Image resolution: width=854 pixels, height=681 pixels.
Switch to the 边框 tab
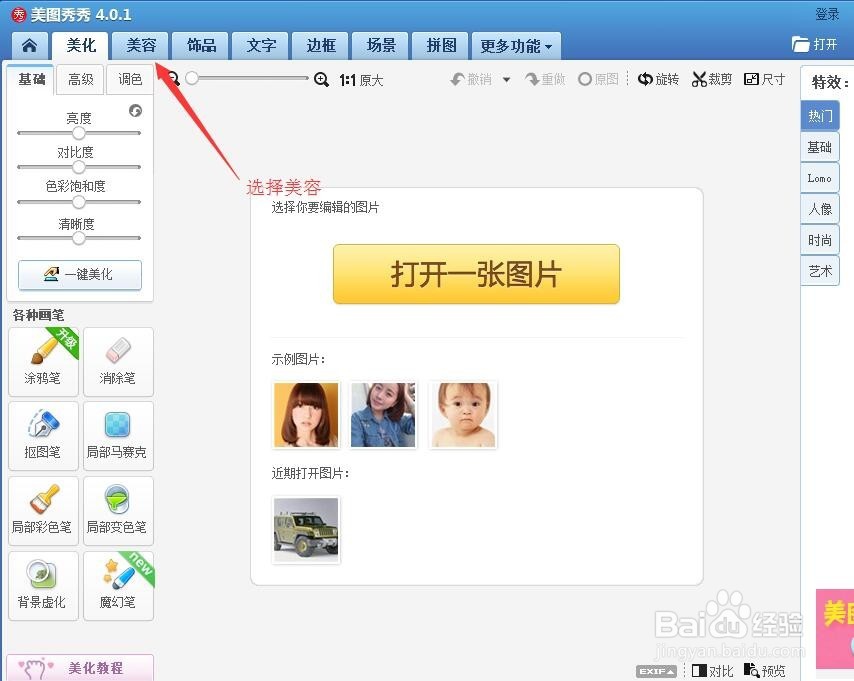coord(321,45)
